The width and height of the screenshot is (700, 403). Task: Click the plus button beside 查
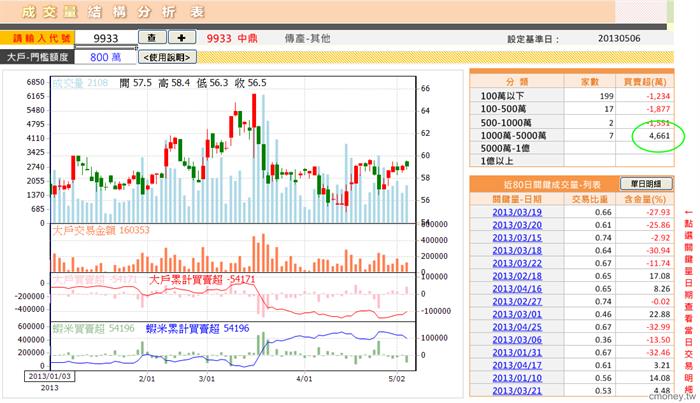184,37
